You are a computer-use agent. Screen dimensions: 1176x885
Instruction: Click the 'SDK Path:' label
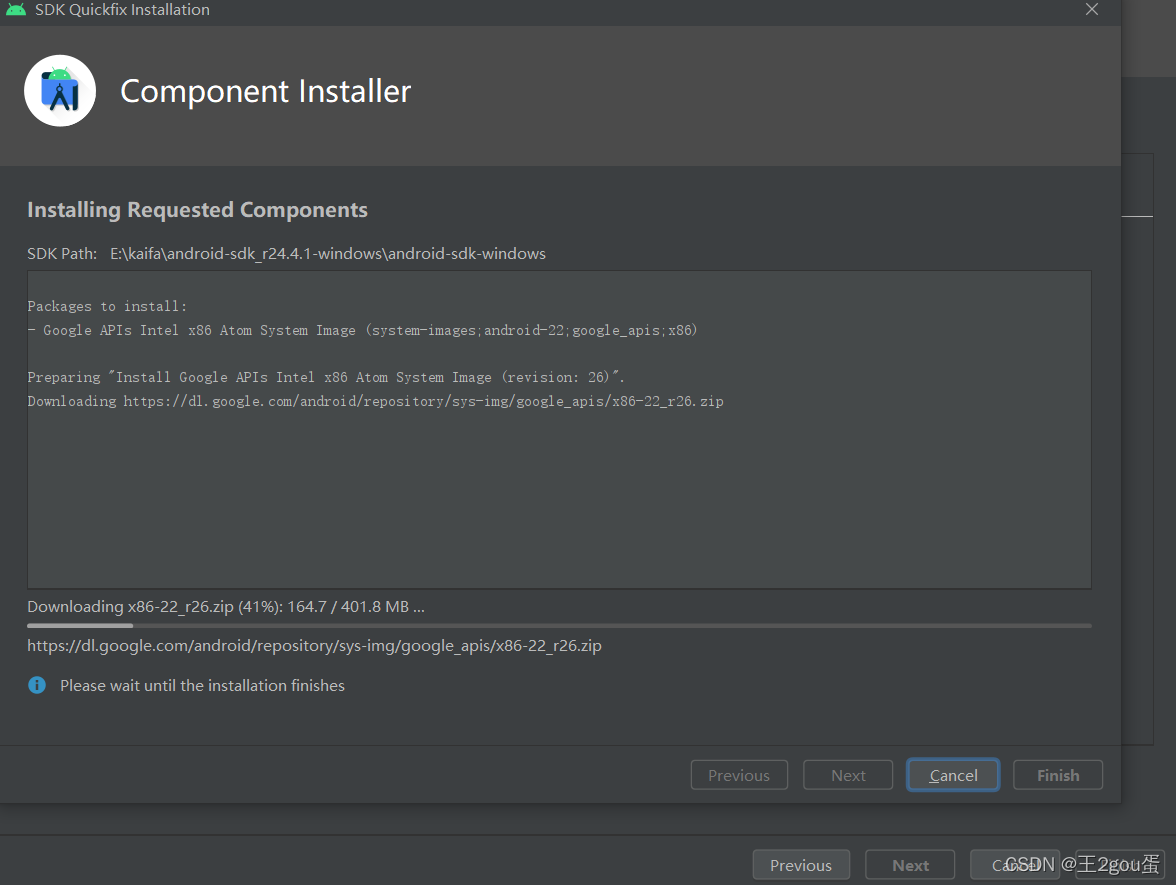(x=62, y=254)
